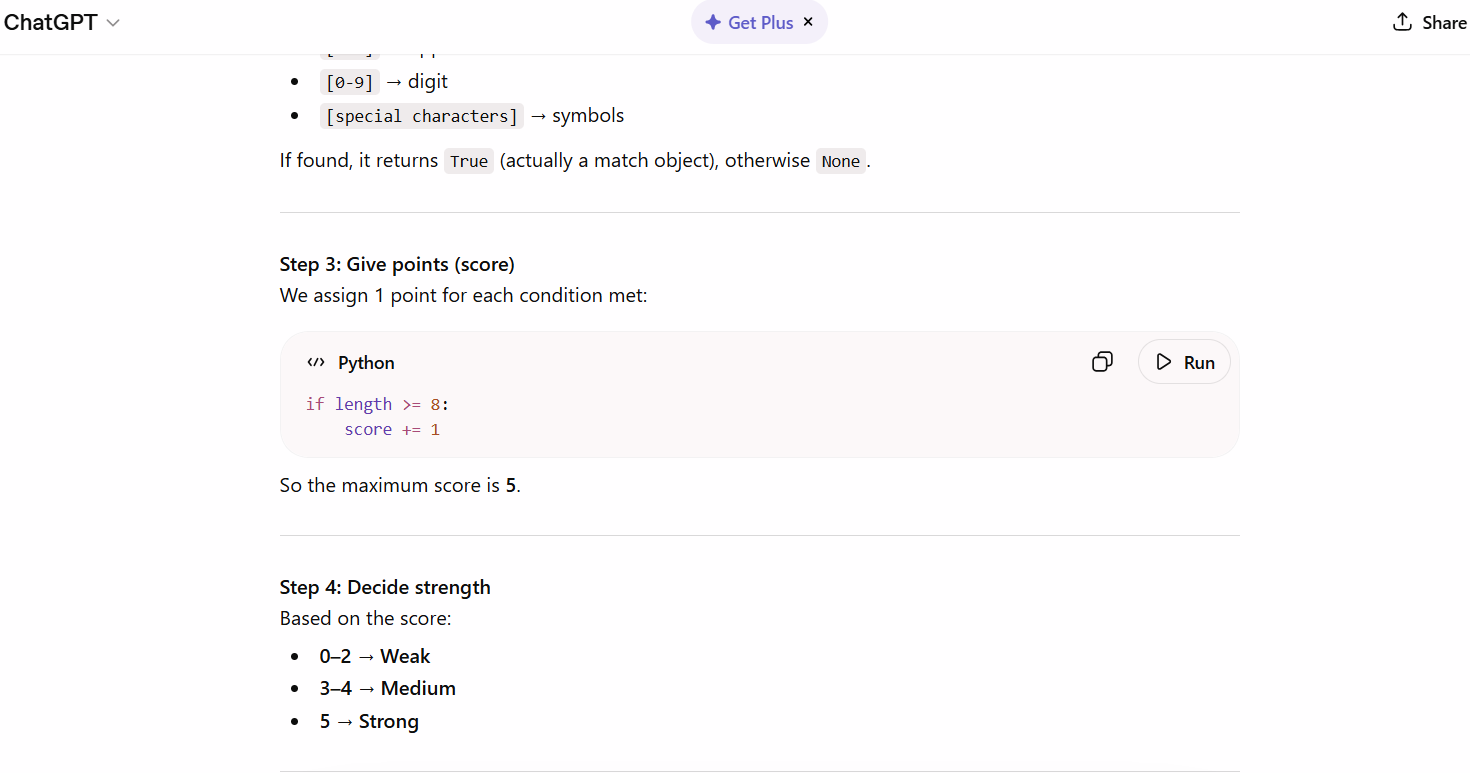
Task: Click "Based on the score:" text
Action: coord(366,619)
